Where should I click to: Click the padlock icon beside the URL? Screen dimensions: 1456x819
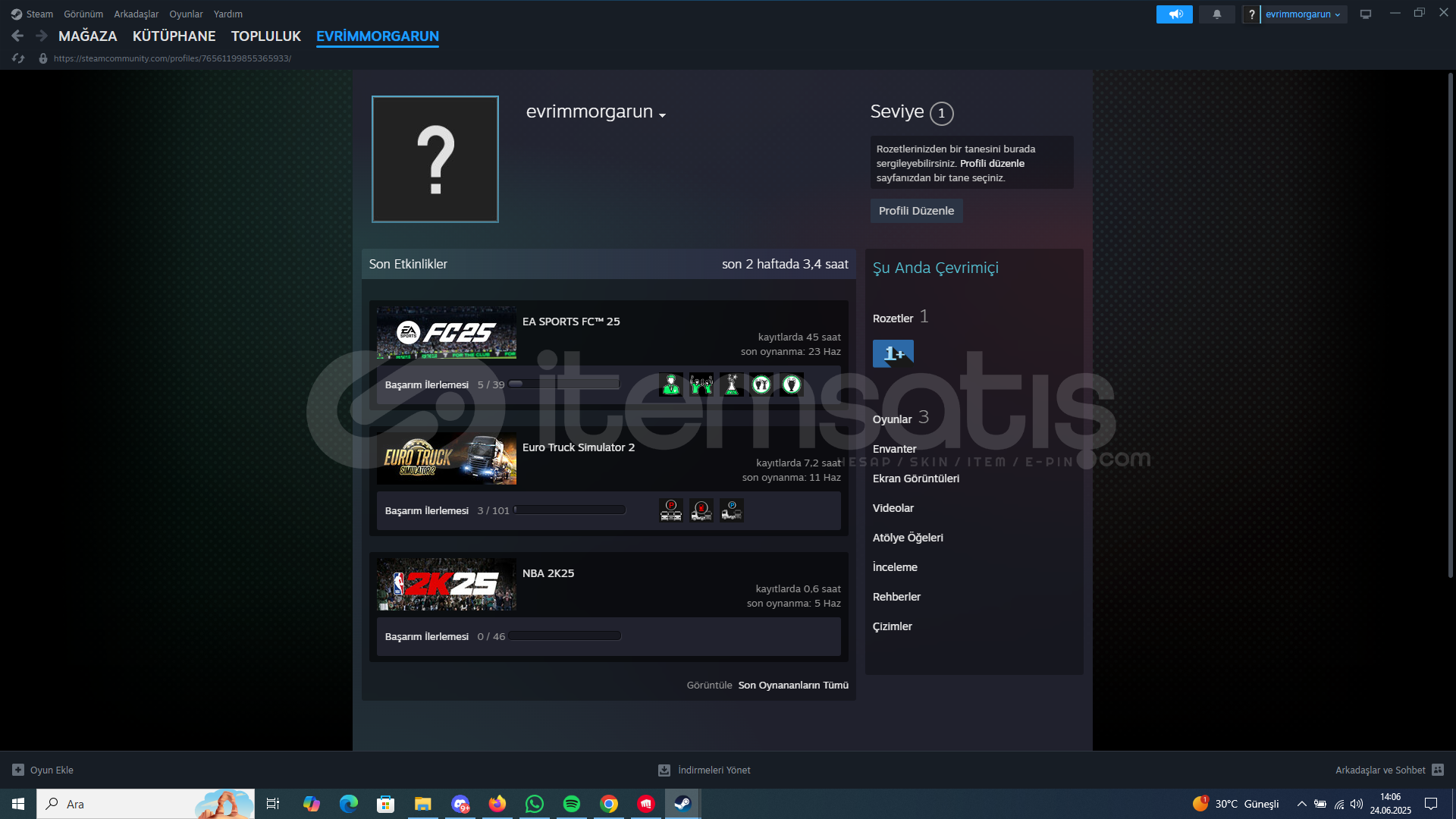[x=43, y=58]
